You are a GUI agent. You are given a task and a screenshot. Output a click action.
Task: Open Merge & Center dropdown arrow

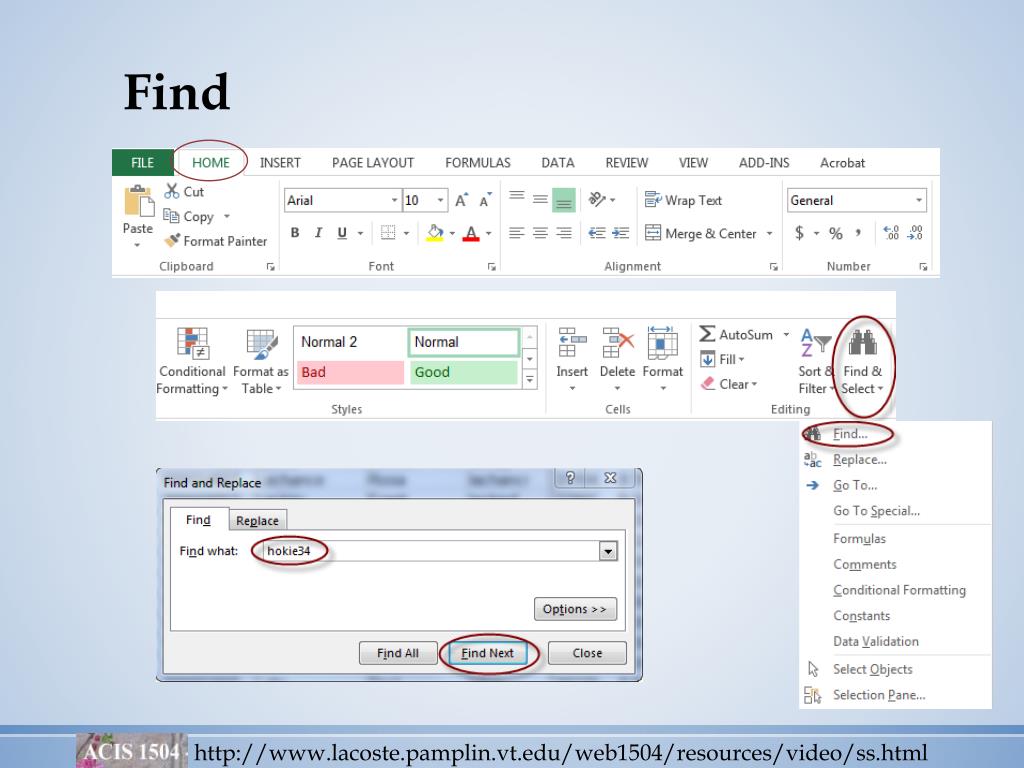769,233
